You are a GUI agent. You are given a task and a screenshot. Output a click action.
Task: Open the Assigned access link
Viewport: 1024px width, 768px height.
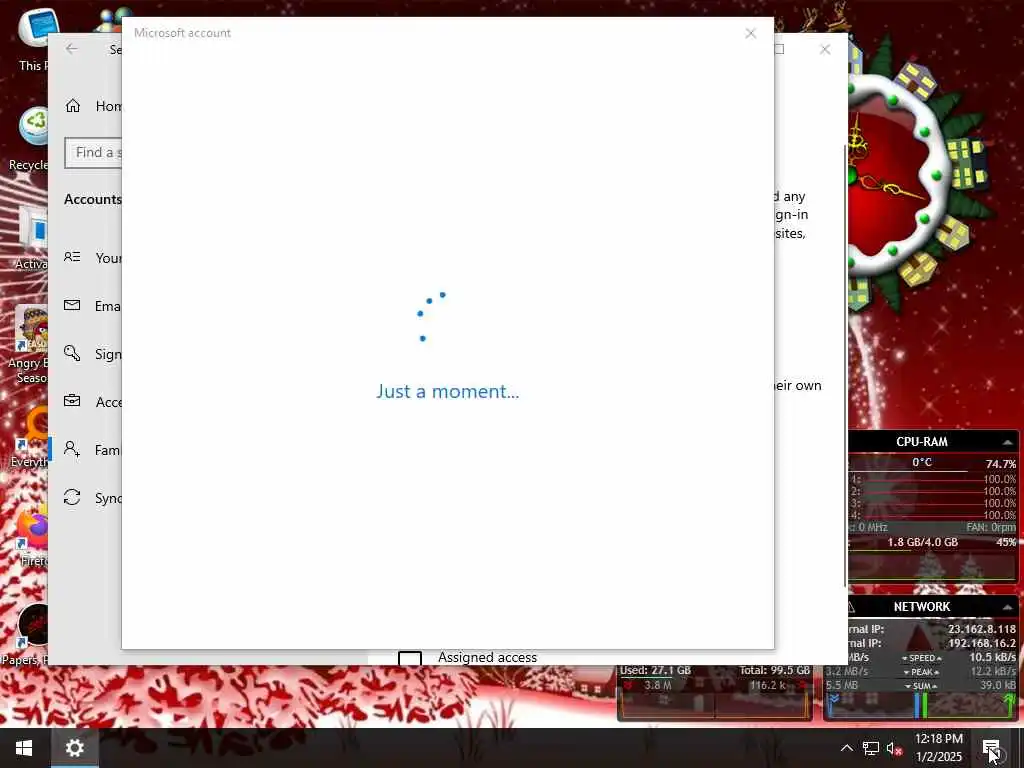click(x=487, y=657)
